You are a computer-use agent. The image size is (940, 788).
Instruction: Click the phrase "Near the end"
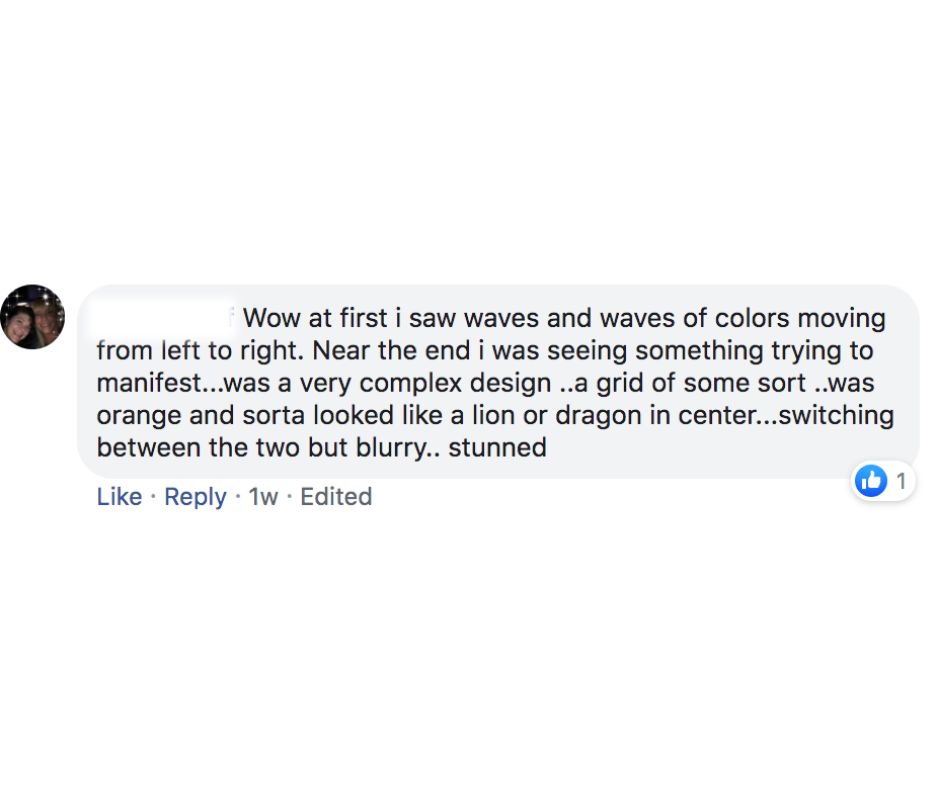(x=391, y=350)
